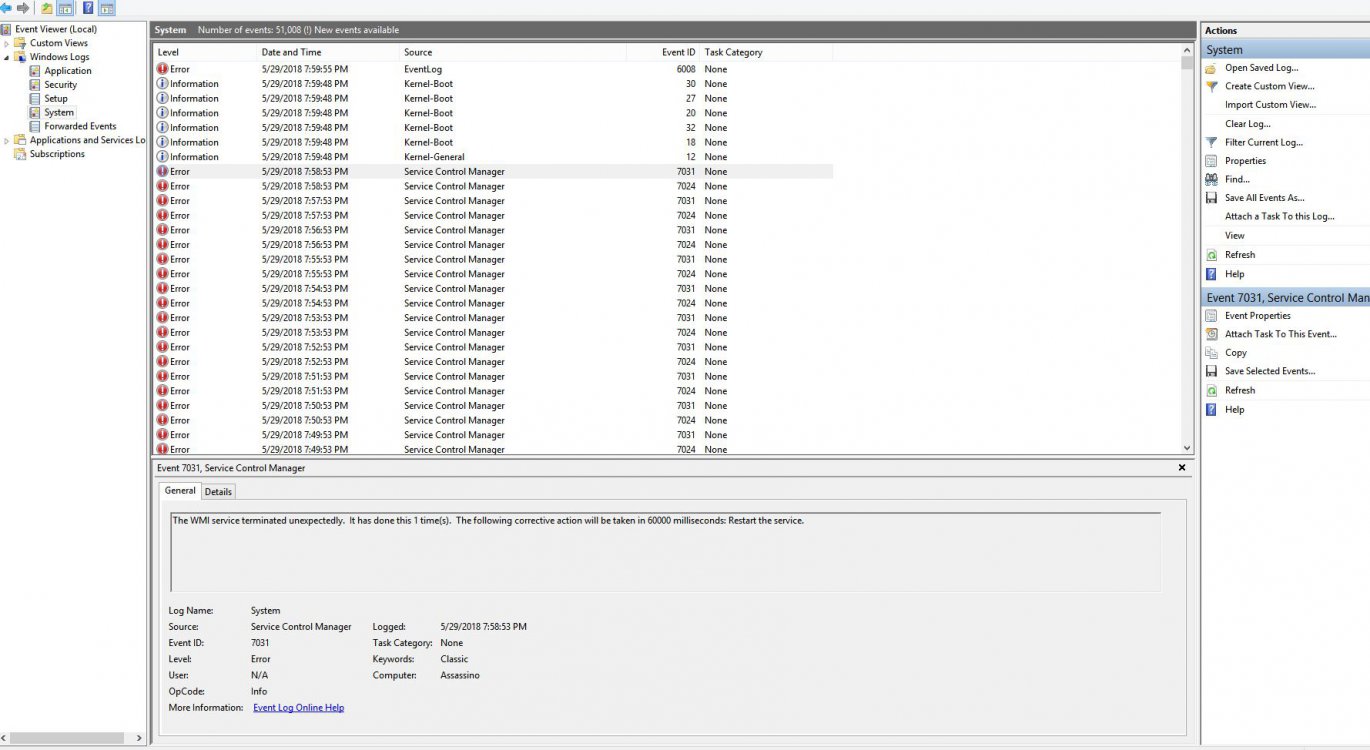1370x750 pixels.
Task: Select the General tab
Action: pyautogui.click(x=180, y=491)
